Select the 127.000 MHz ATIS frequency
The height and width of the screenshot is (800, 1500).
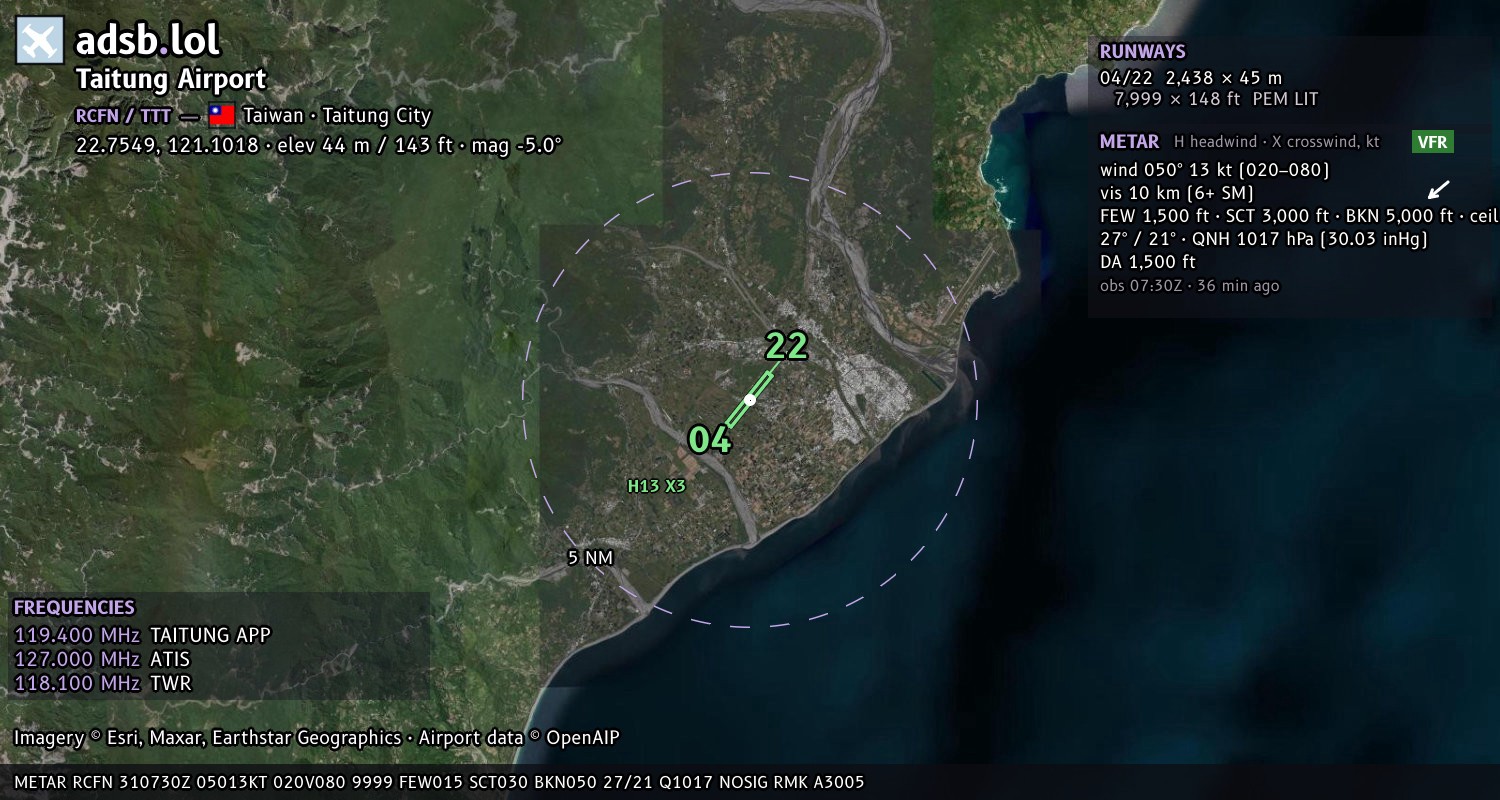102,659
